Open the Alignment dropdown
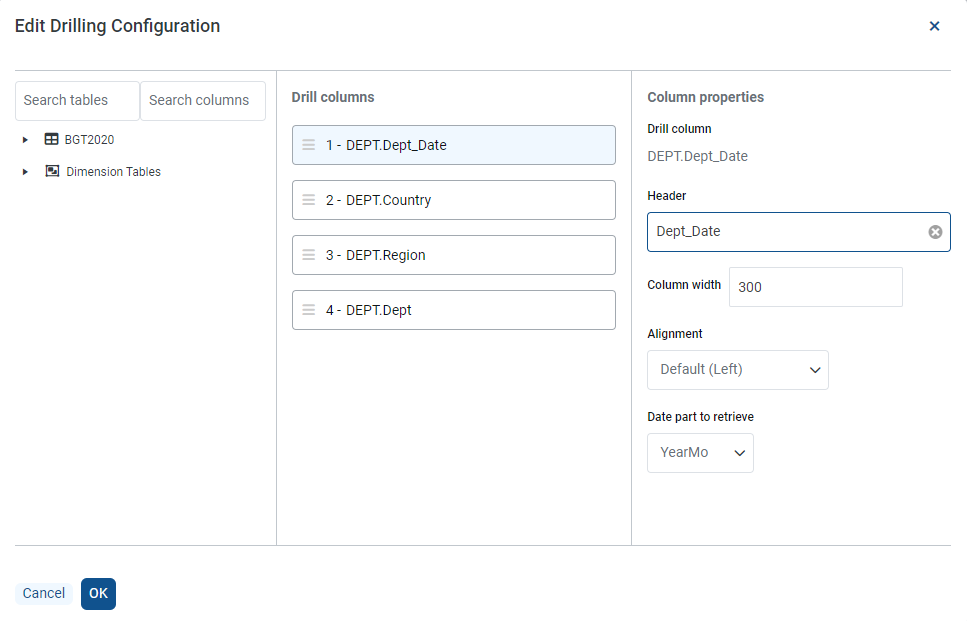Image resolution: width=967 pixels, height=621 pixels. pyautogui.click(x=737, y=370)
